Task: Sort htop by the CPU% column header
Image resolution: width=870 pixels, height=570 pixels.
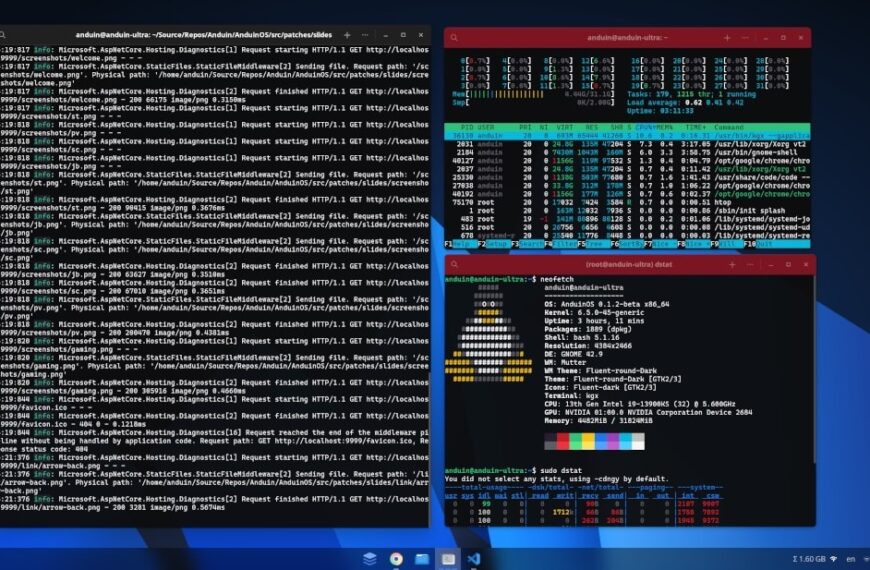Action: (x=645, y=127)
